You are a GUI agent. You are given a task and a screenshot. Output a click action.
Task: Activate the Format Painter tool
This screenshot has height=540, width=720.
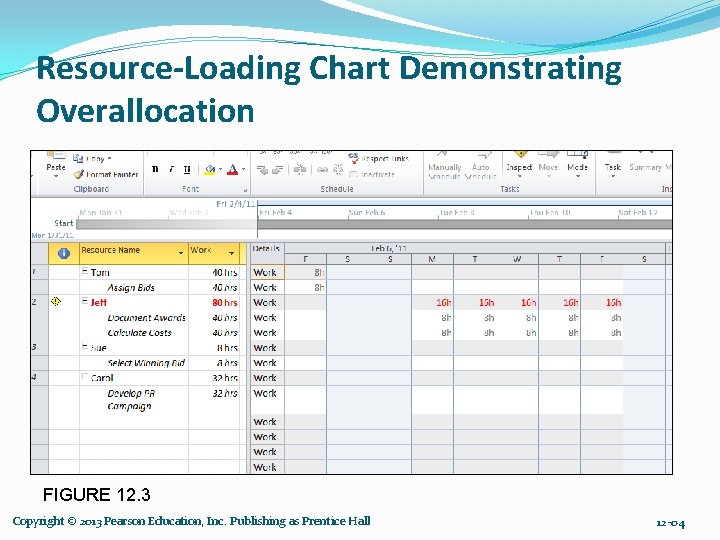tap(106, 174)
